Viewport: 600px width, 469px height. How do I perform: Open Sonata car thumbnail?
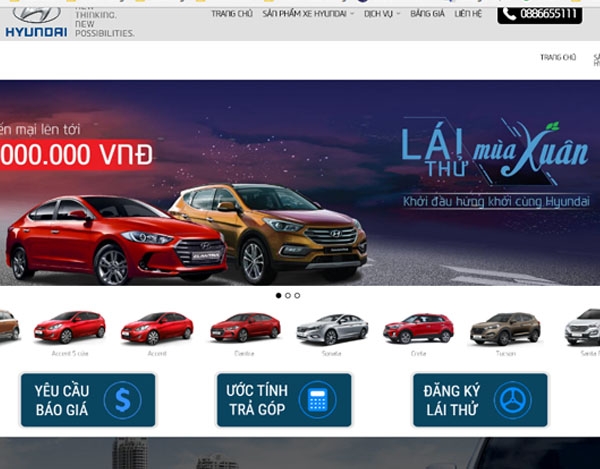(332, 329)
